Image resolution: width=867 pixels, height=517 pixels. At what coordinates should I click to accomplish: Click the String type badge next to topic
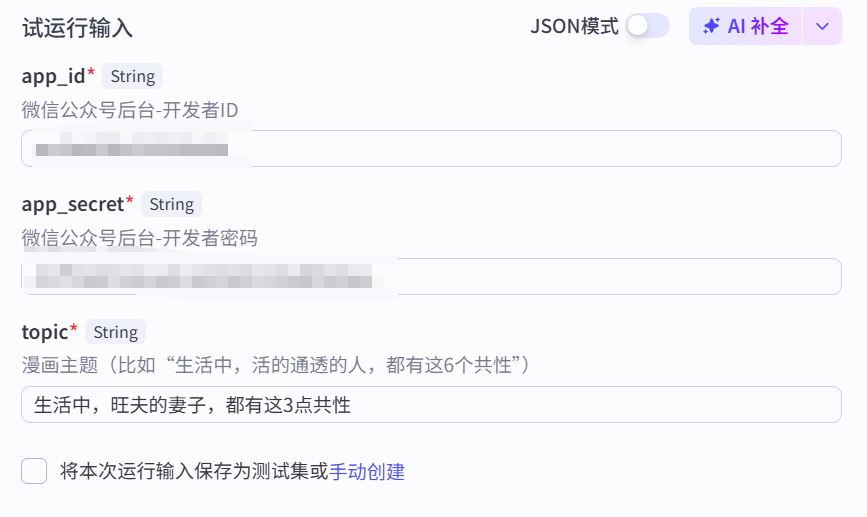coord(116,332)
